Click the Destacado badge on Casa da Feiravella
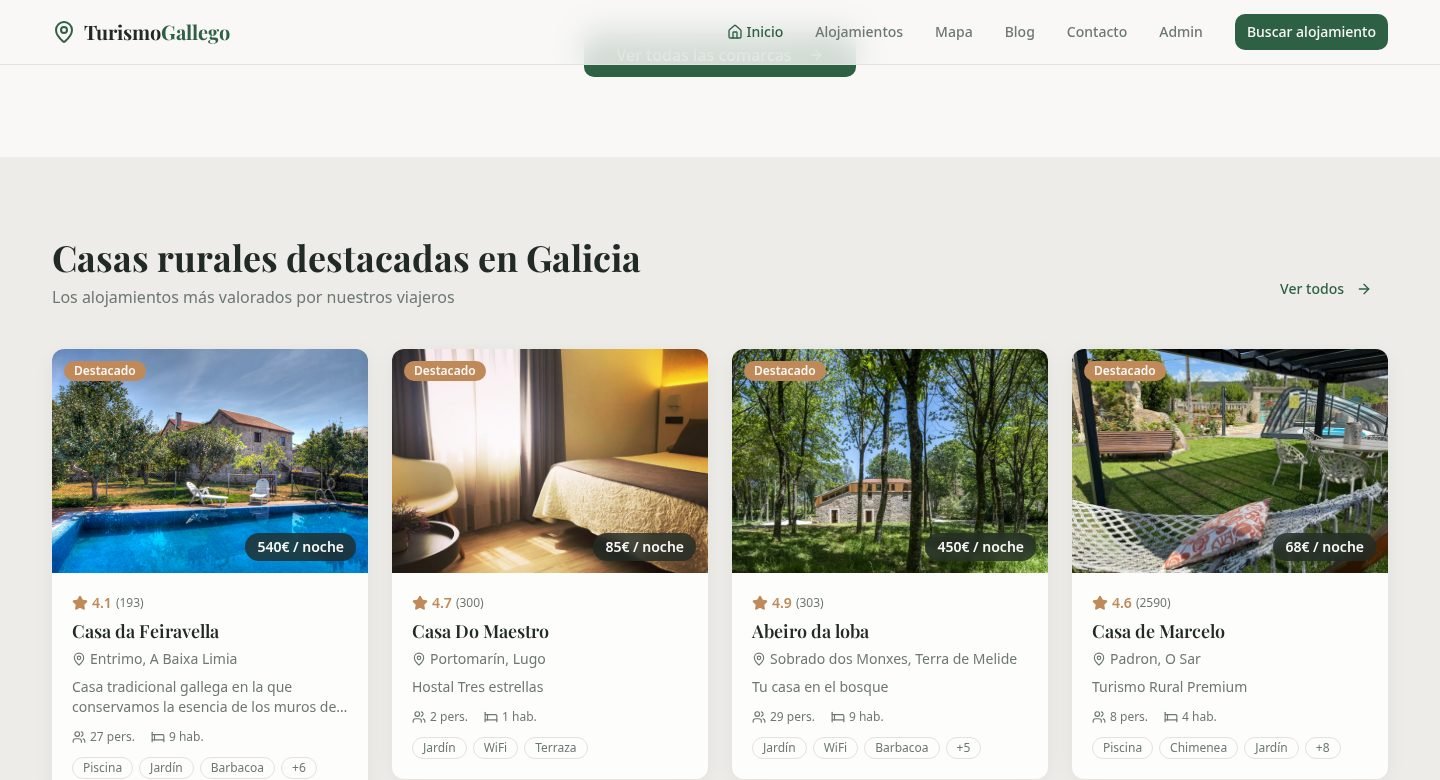 pyautogui.click(x=105, y=371)
